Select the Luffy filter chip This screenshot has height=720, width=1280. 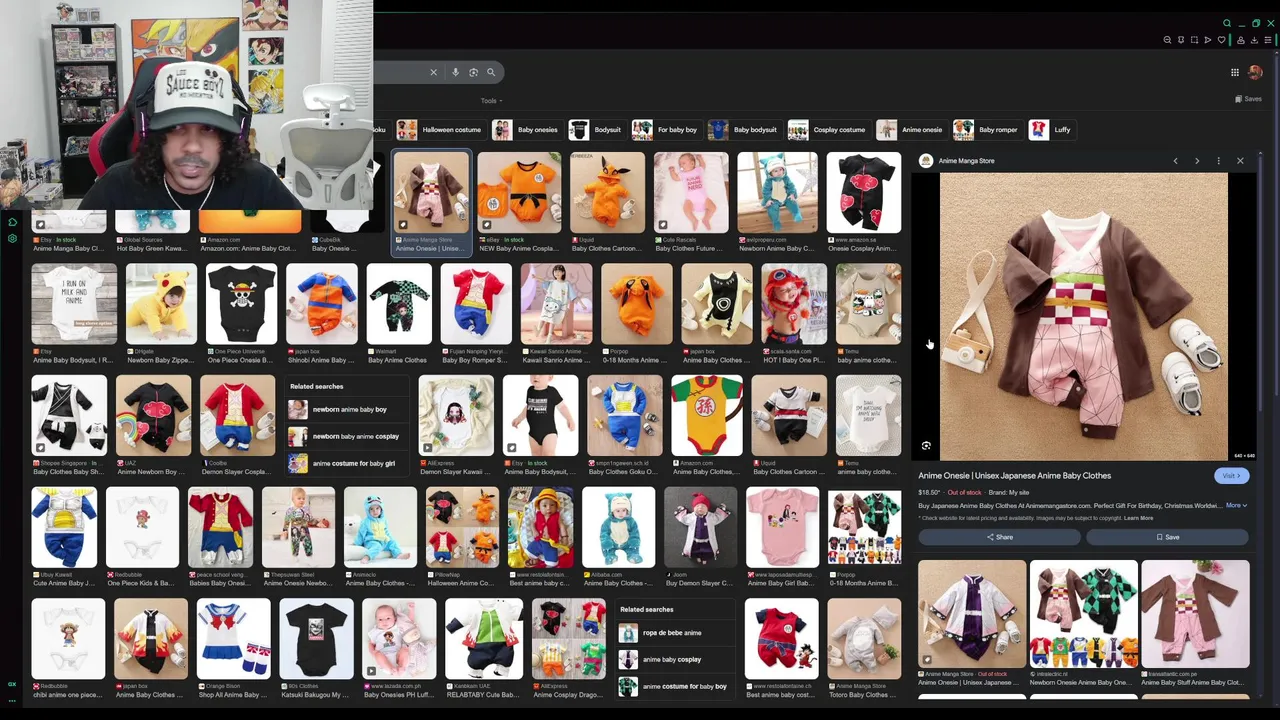pyautogui.click(x=1051, y=130)
